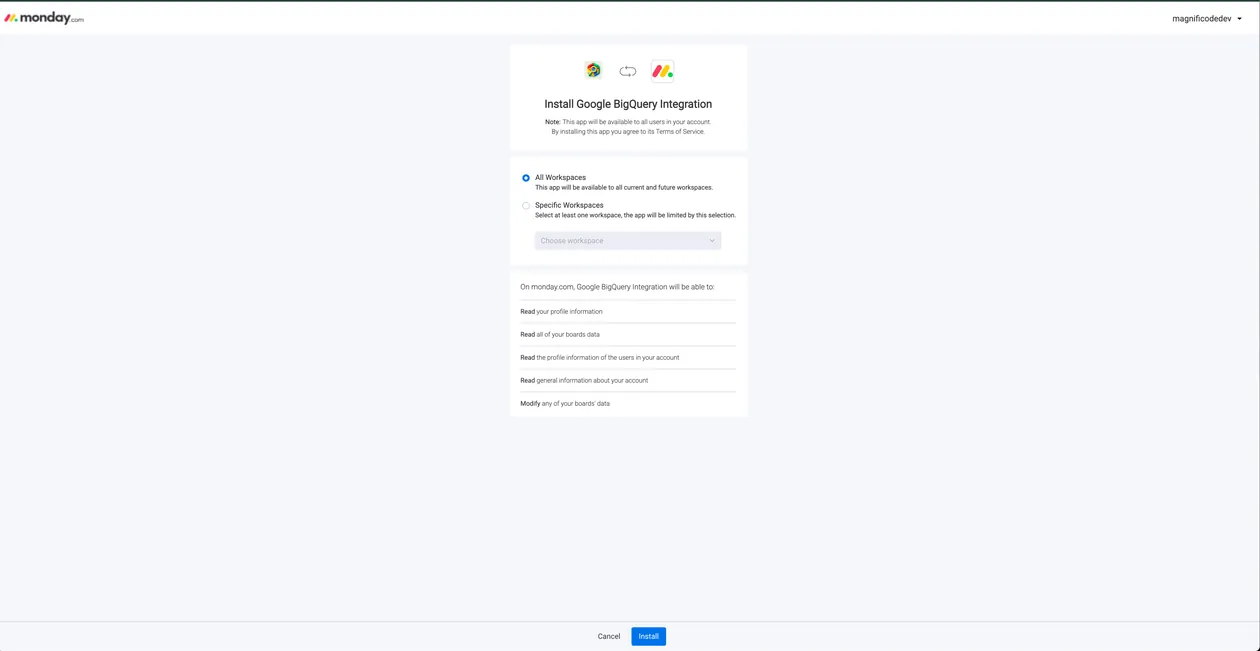Click the Note about app availability
This screenshot has height=651, width=1260.
(x=628, y=122)
